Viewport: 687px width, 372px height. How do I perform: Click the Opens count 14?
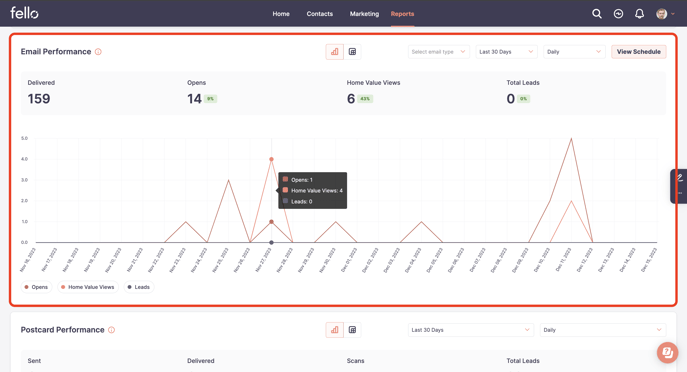click(x=195, y=99)
